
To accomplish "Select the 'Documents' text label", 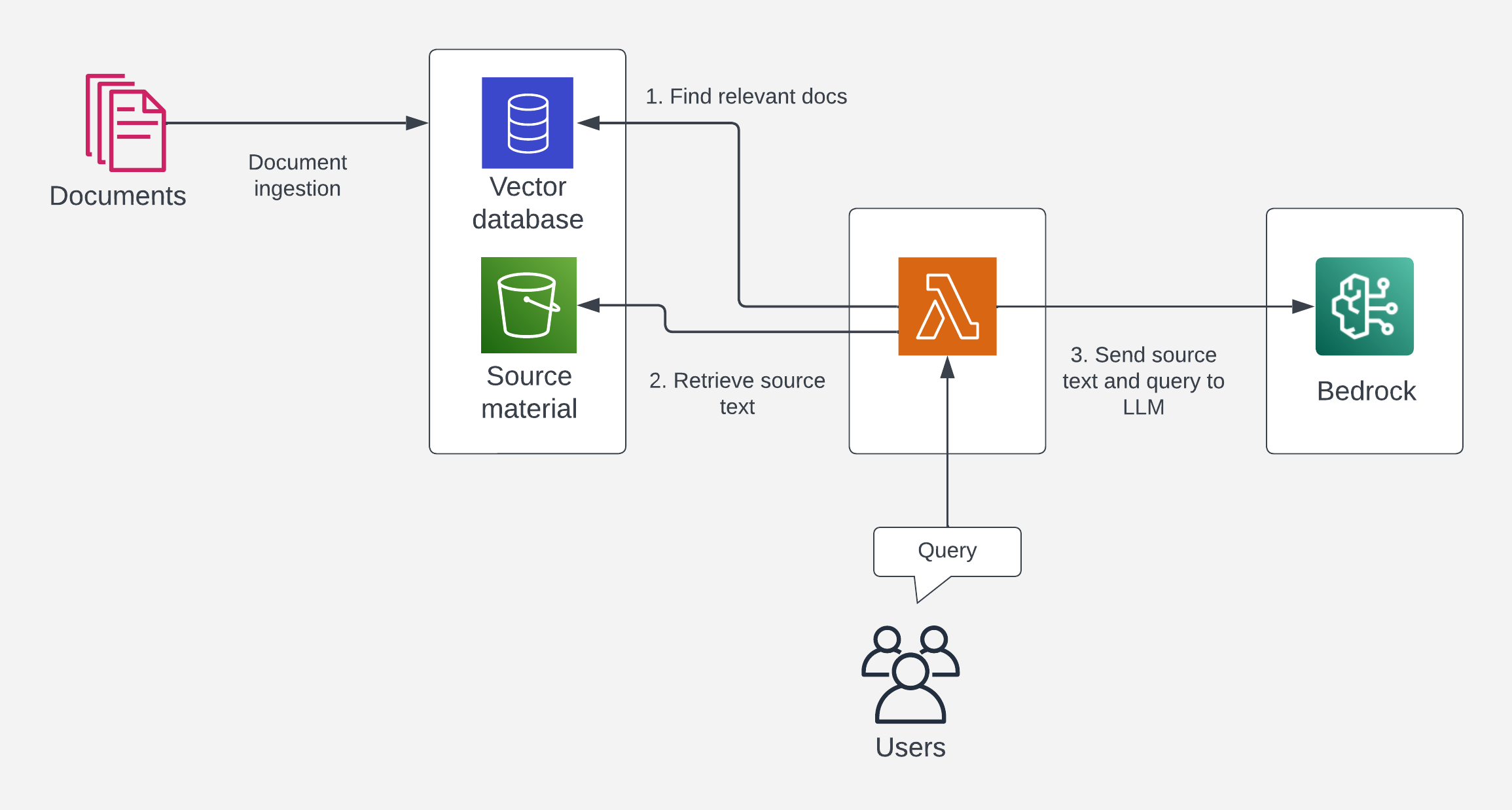I will pos(118,196).
